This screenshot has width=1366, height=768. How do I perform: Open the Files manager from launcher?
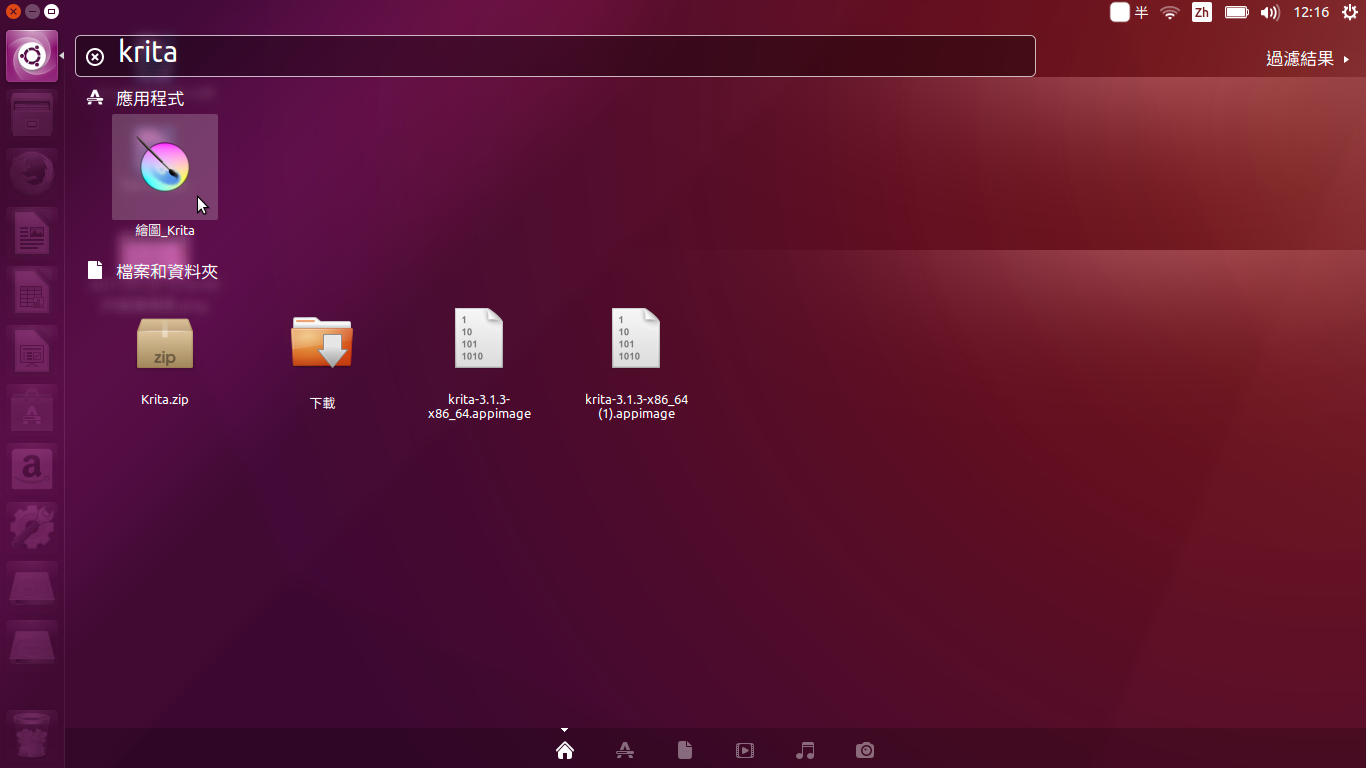click(32, 115)
